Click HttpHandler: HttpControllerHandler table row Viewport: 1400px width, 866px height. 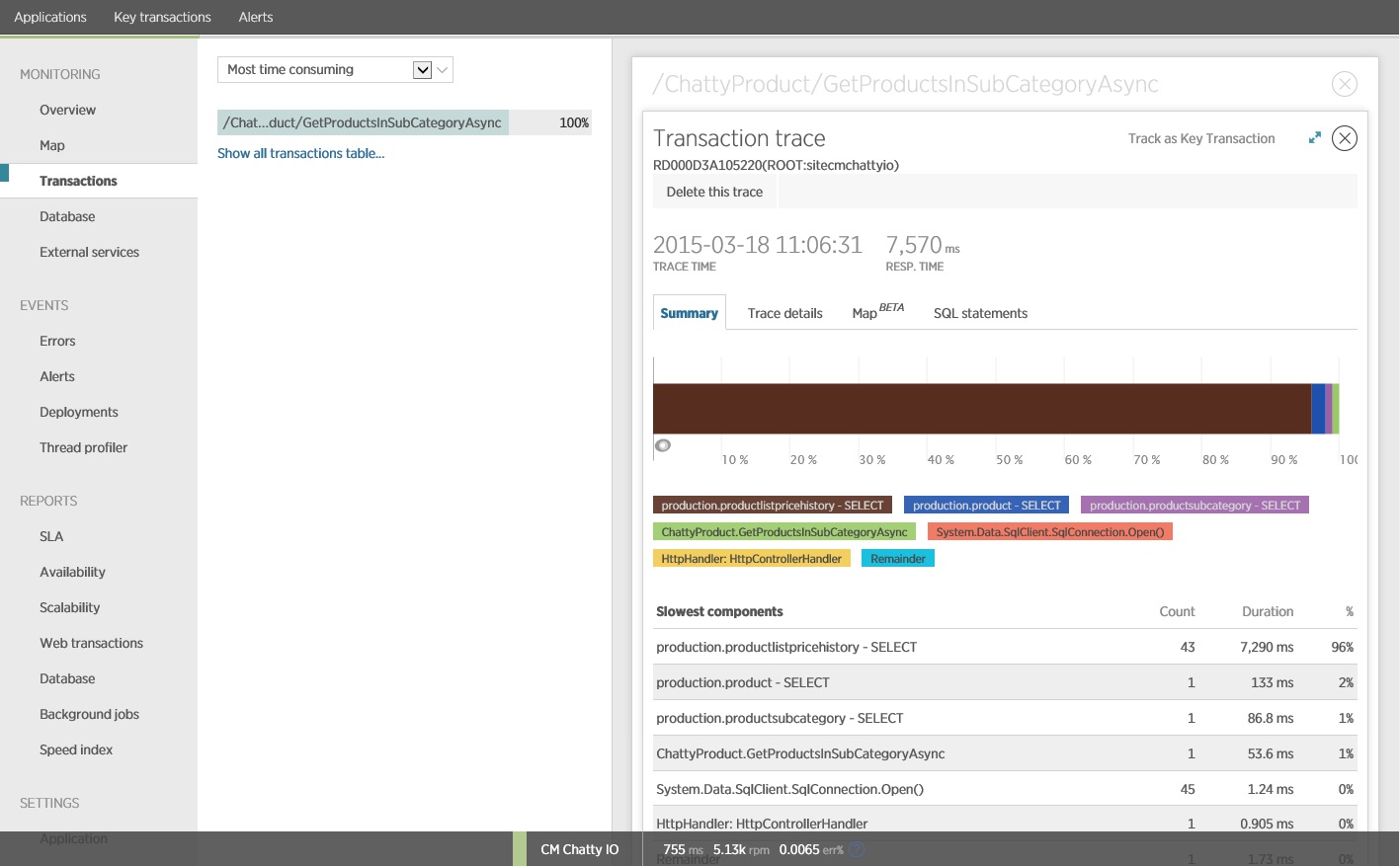pos(1005,822)
